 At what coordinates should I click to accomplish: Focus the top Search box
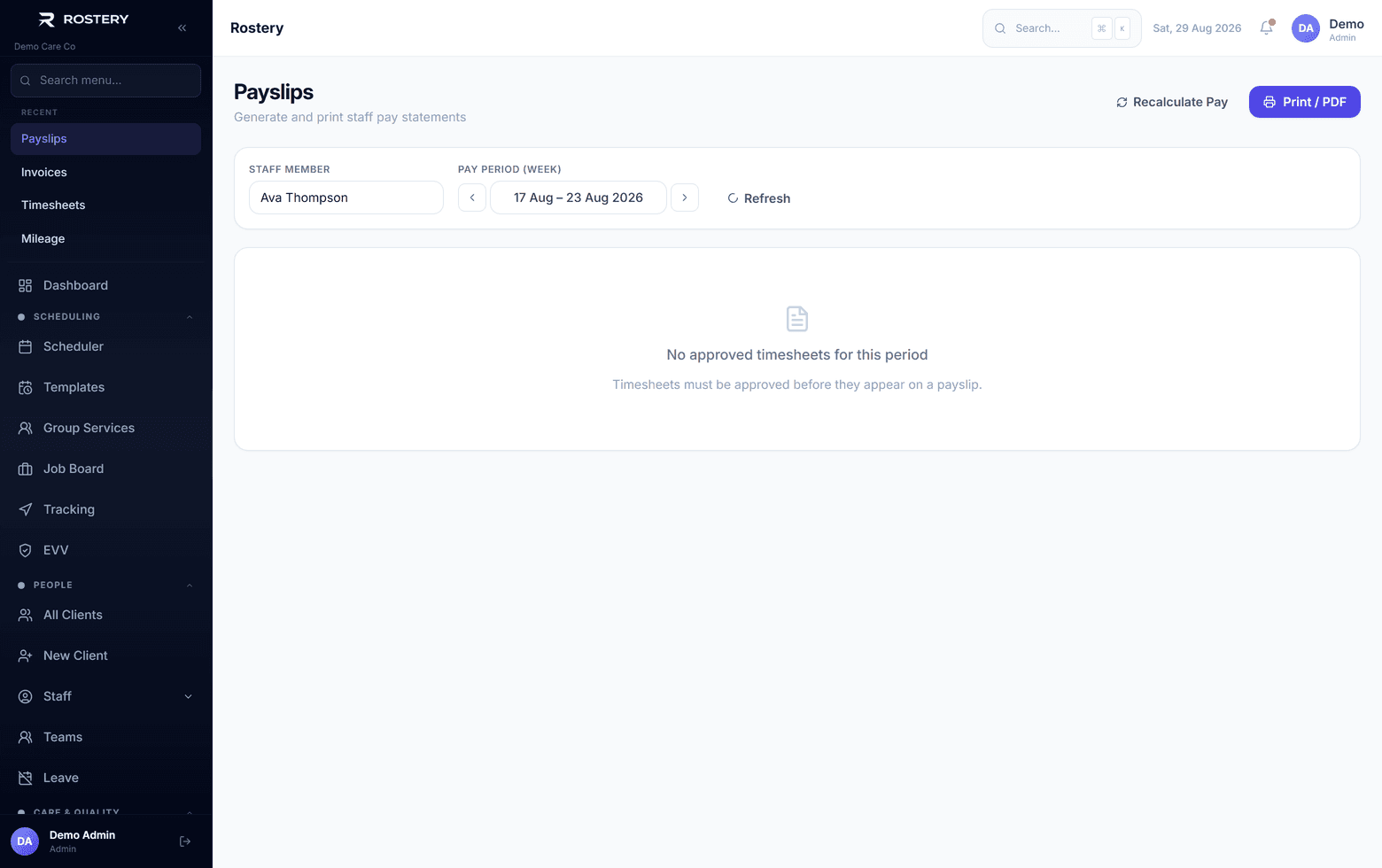click(1062, 28)
